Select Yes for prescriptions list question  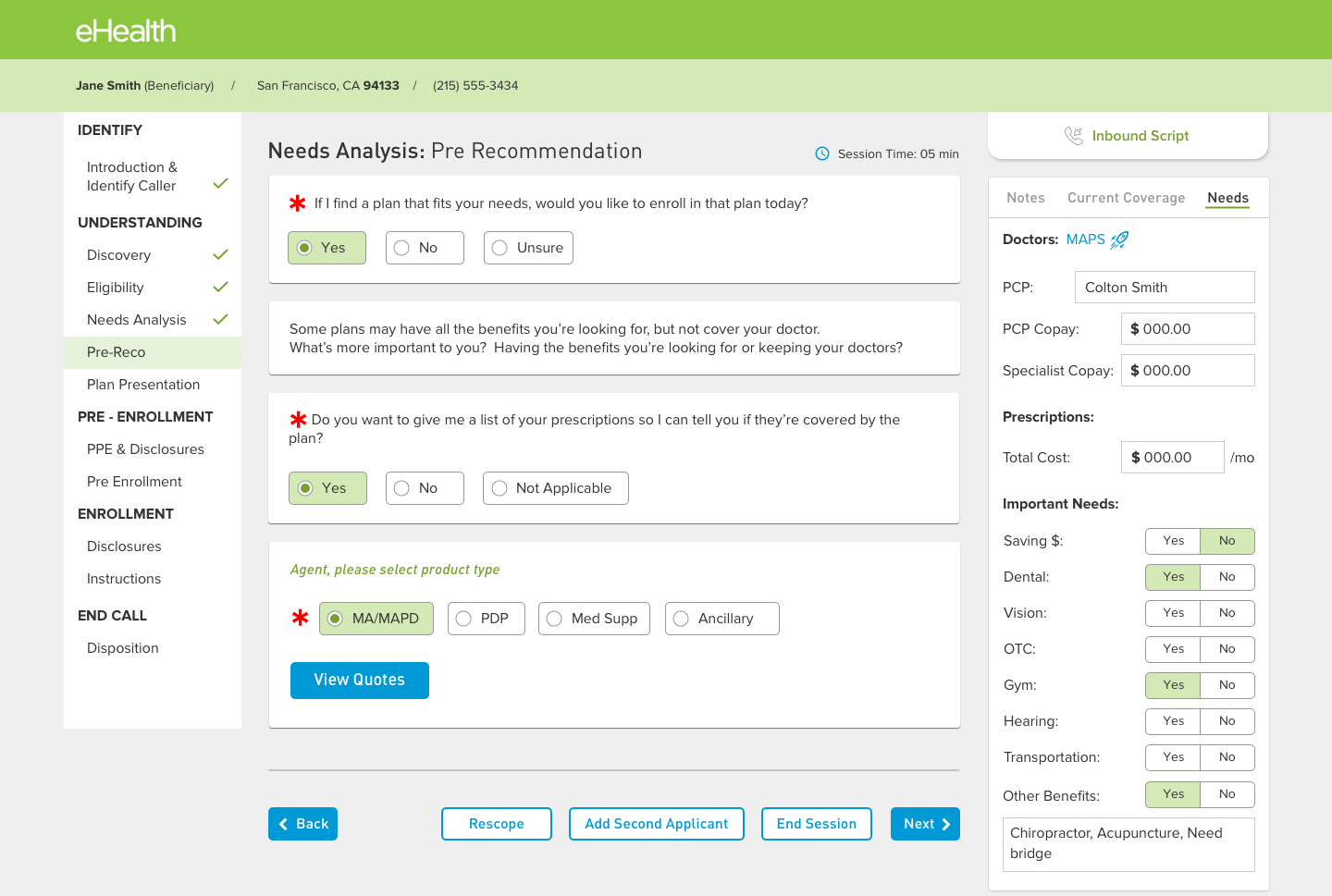(x=327, y=488)
